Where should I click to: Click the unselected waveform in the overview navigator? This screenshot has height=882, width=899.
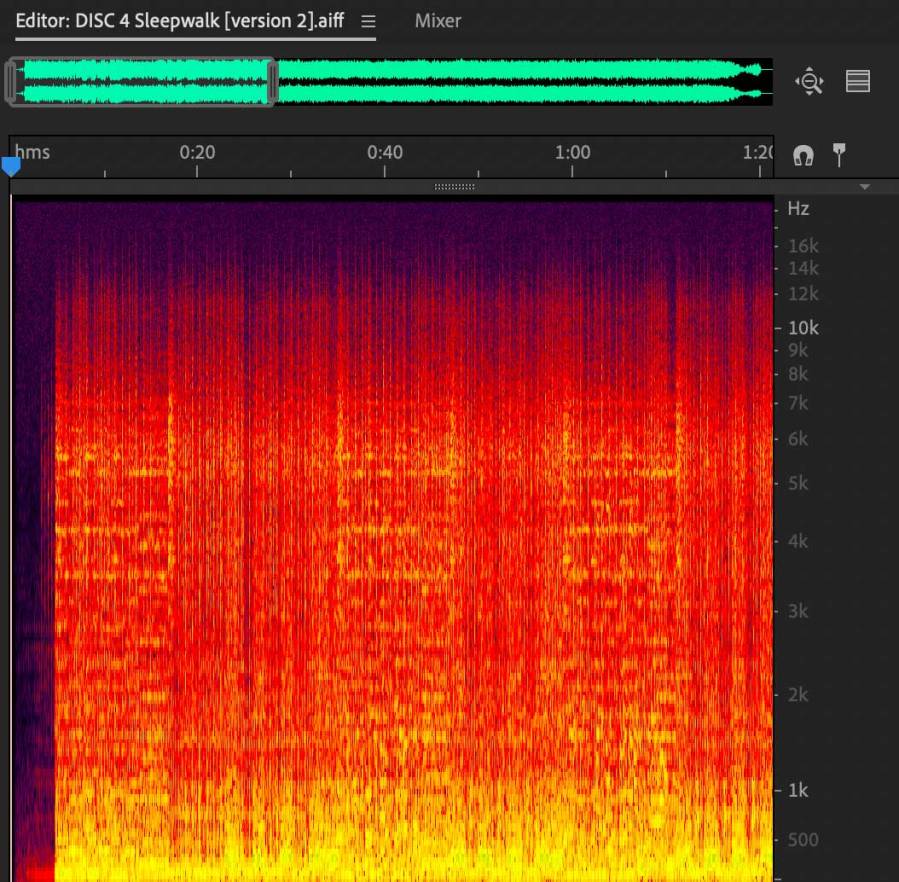[520, 82]
